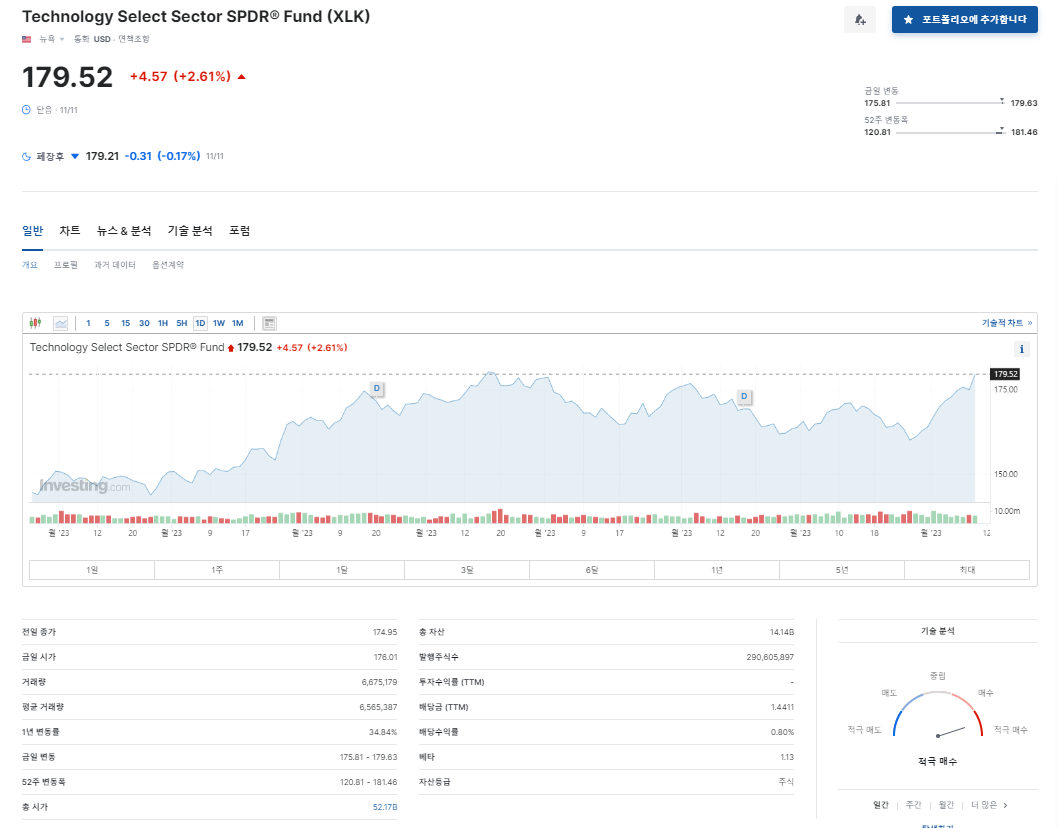Click the 기술 분석 panel header
The width and height of the screenshot is (1058, 828).
click(937, 631)
